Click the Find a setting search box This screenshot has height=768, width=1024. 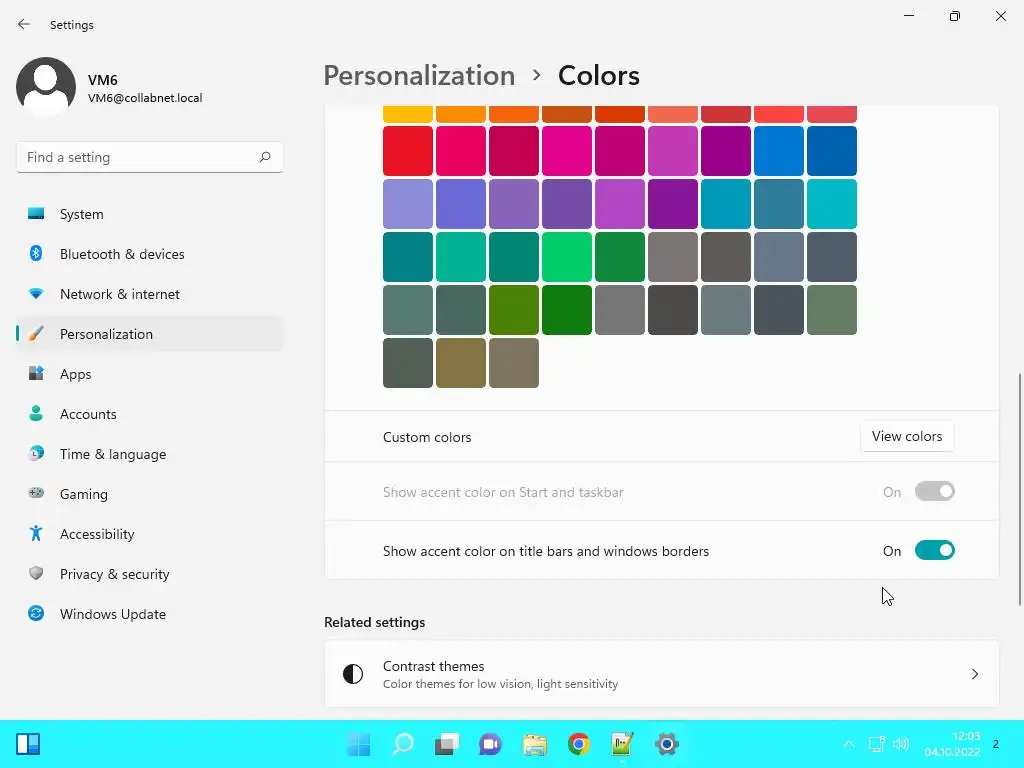(x=150, y=157)
